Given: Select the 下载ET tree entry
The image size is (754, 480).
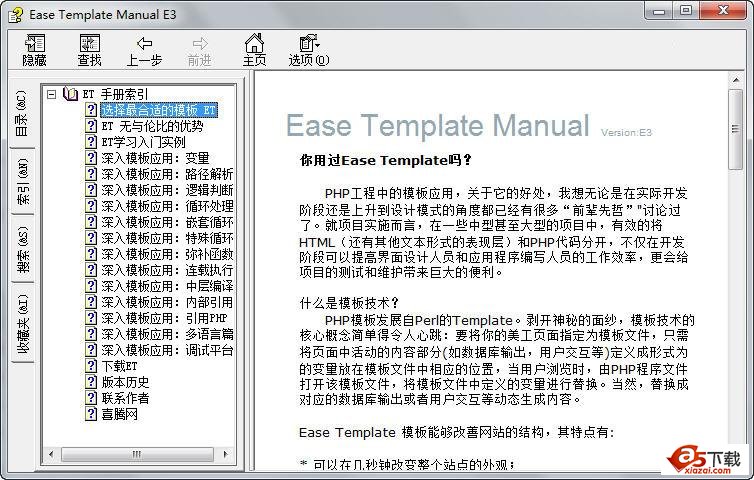Looking at the screenshot, I should pos(119,366).
